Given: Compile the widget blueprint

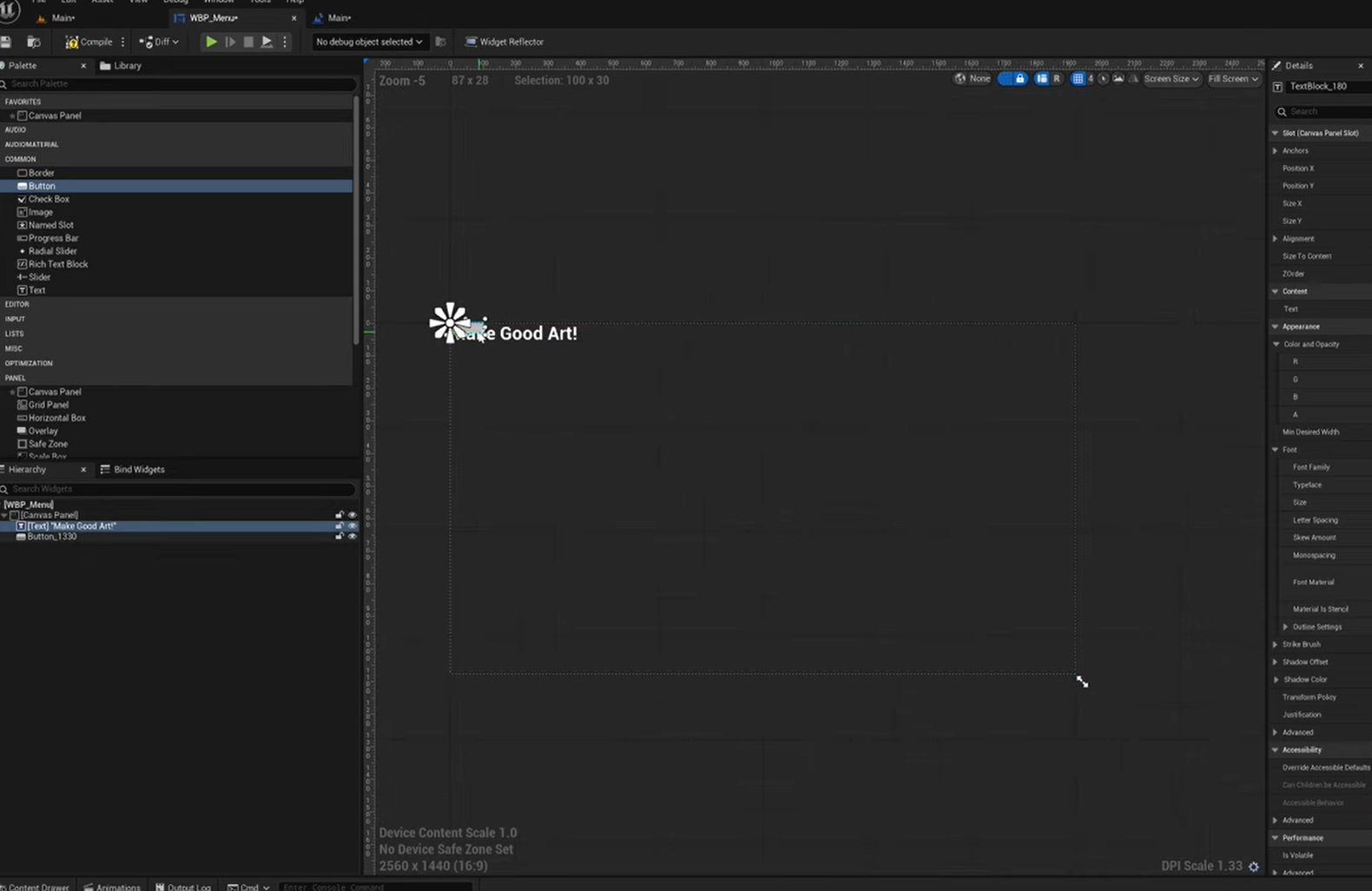Looking at the screenshot, I should [89, 42].
